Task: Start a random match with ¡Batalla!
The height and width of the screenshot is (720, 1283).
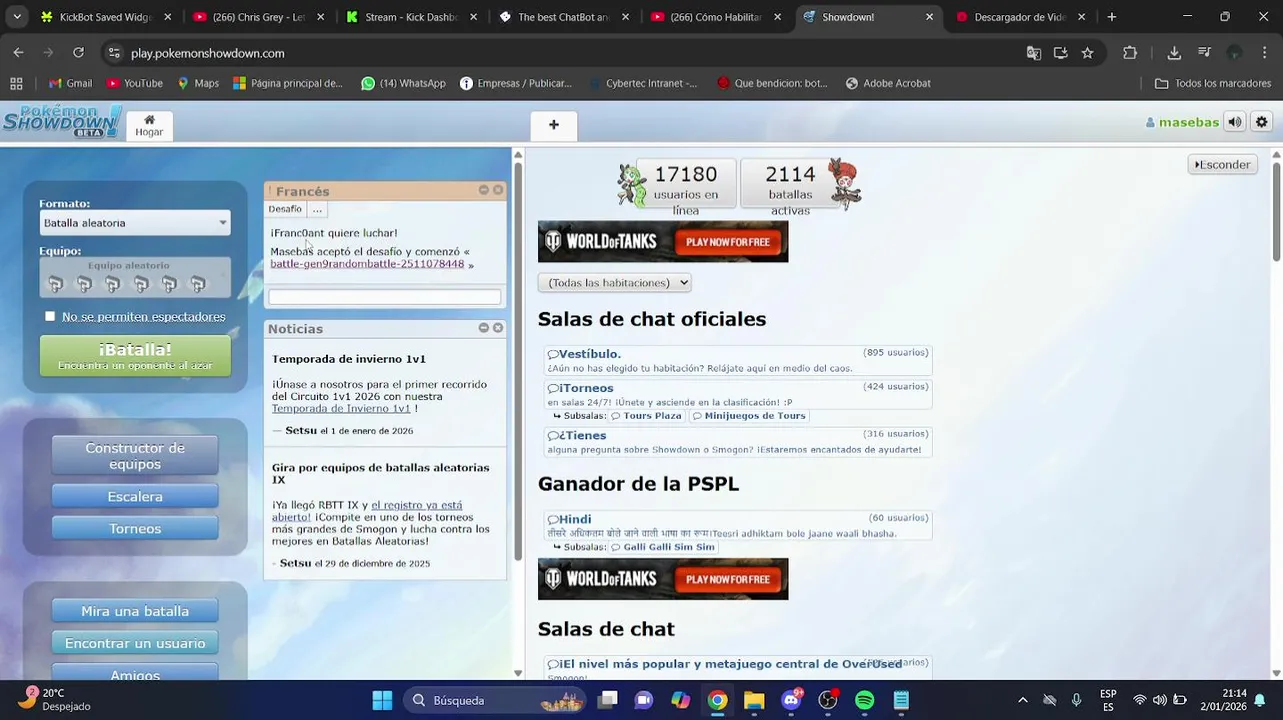Action: coord(135,355)
